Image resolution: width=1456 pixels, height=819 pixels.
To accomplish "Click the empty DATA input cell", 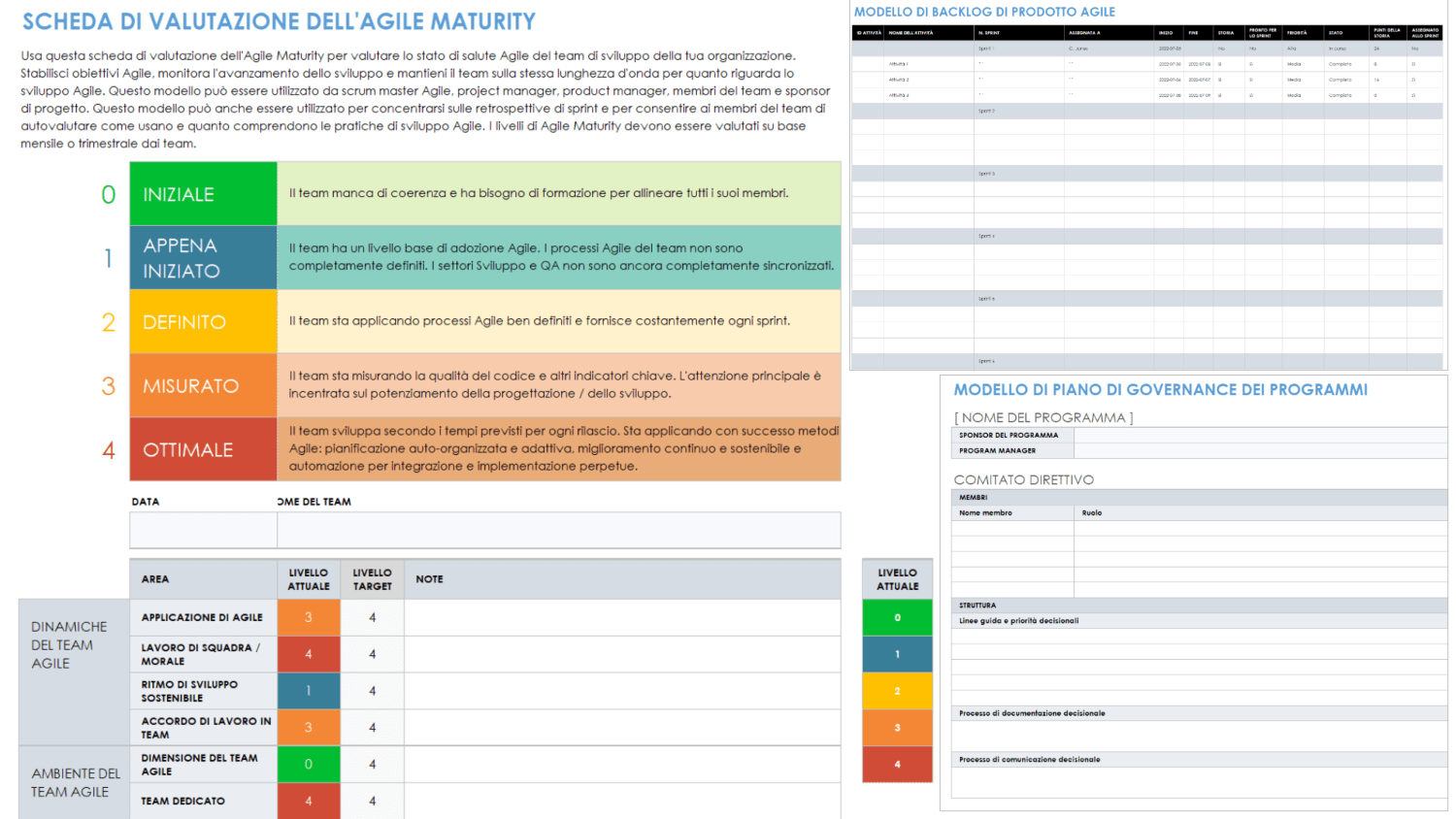I will coord(203,531).
